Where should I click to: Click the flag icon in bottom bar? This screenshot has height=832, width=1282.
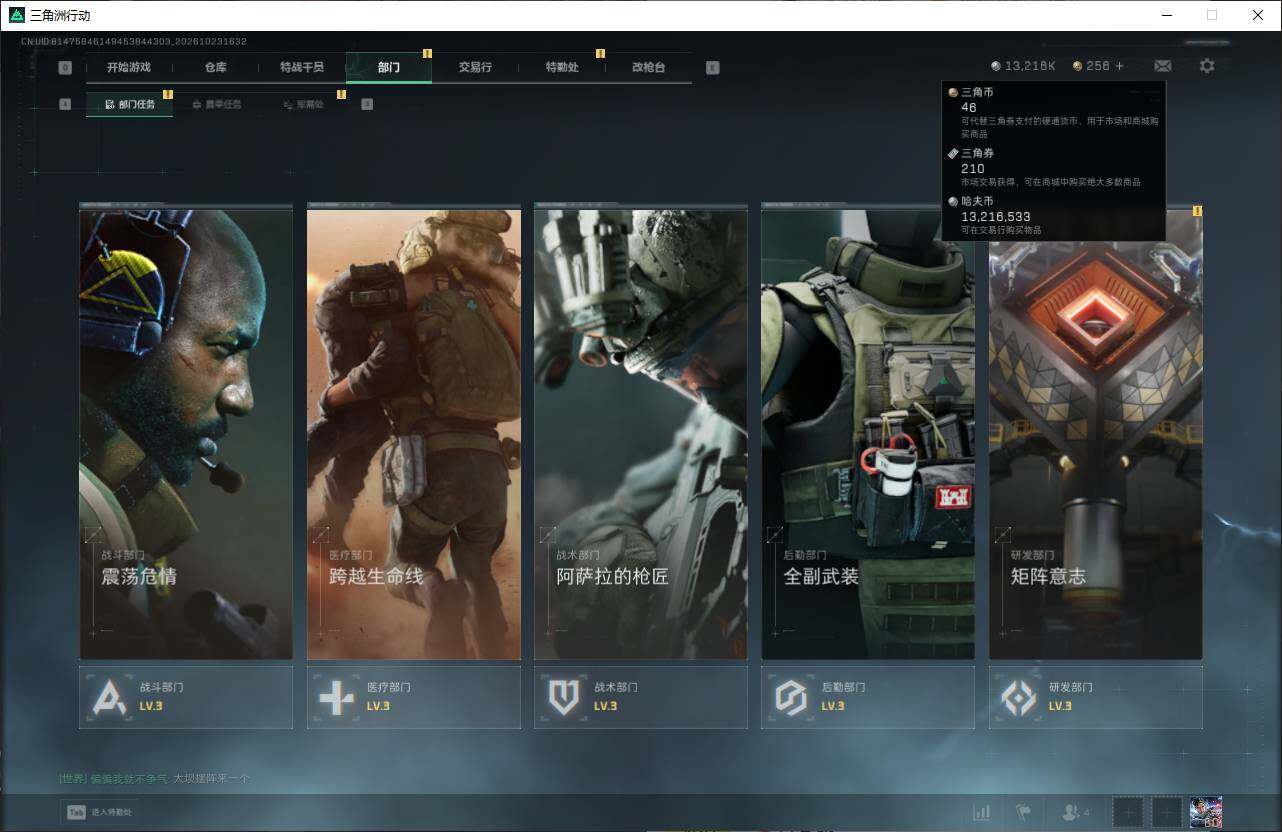tap(1023, 812)
